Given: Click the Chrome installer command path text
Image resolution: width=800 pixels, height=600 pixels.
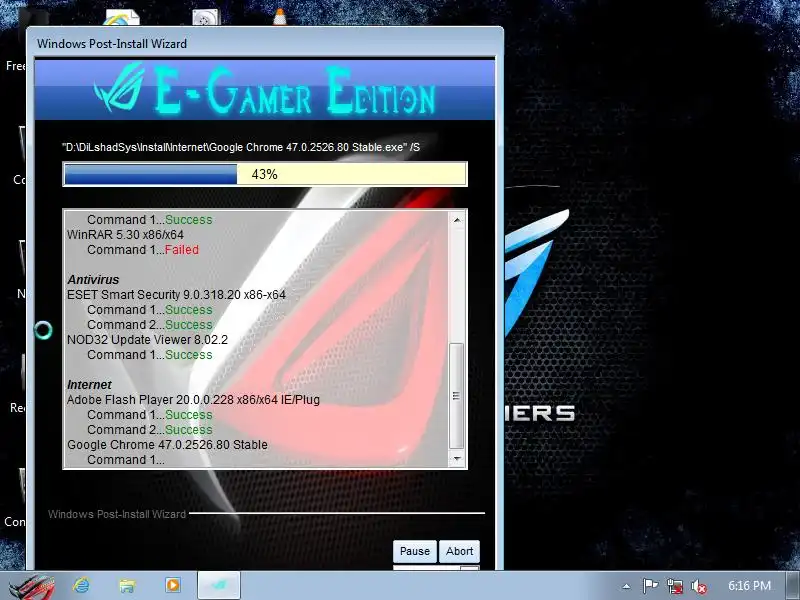Looking at the screenshot, I should point(241,147).
